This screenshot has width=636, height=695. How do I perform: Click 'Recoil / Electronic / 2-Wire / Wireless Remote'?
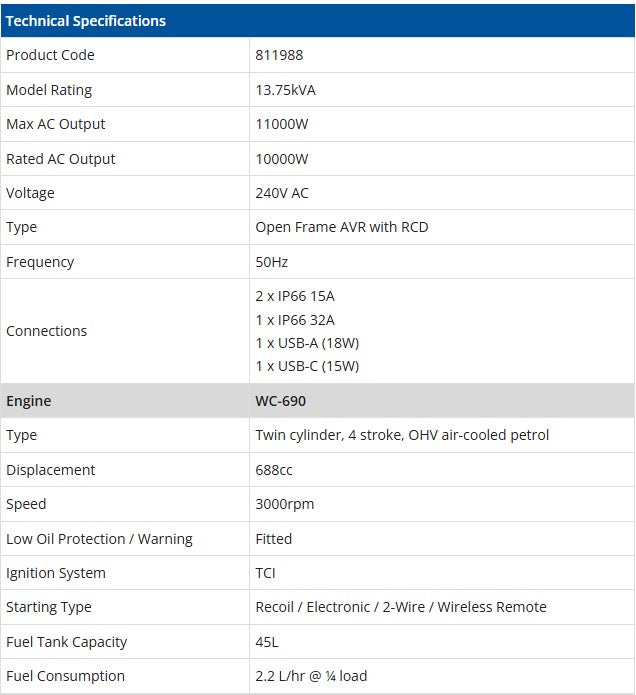pyautogui.click(x=401, y=607)
